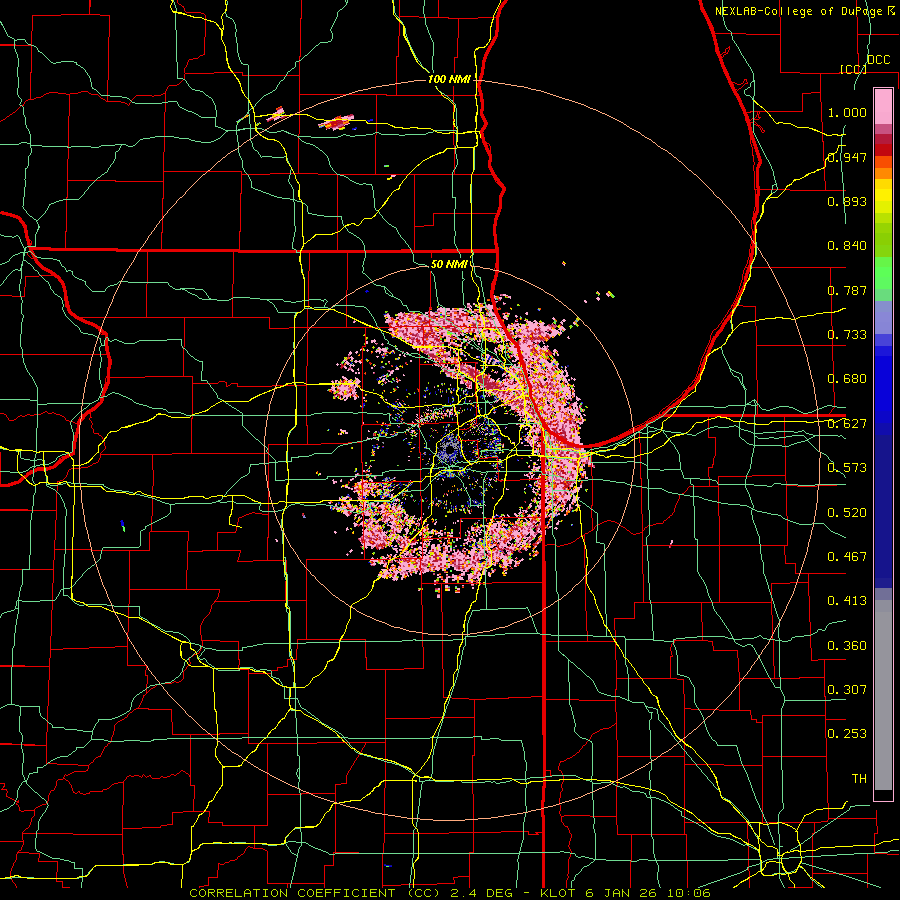Click the 0.467 legend value
This screenshot has width=900, height=900.
point(847,557)
